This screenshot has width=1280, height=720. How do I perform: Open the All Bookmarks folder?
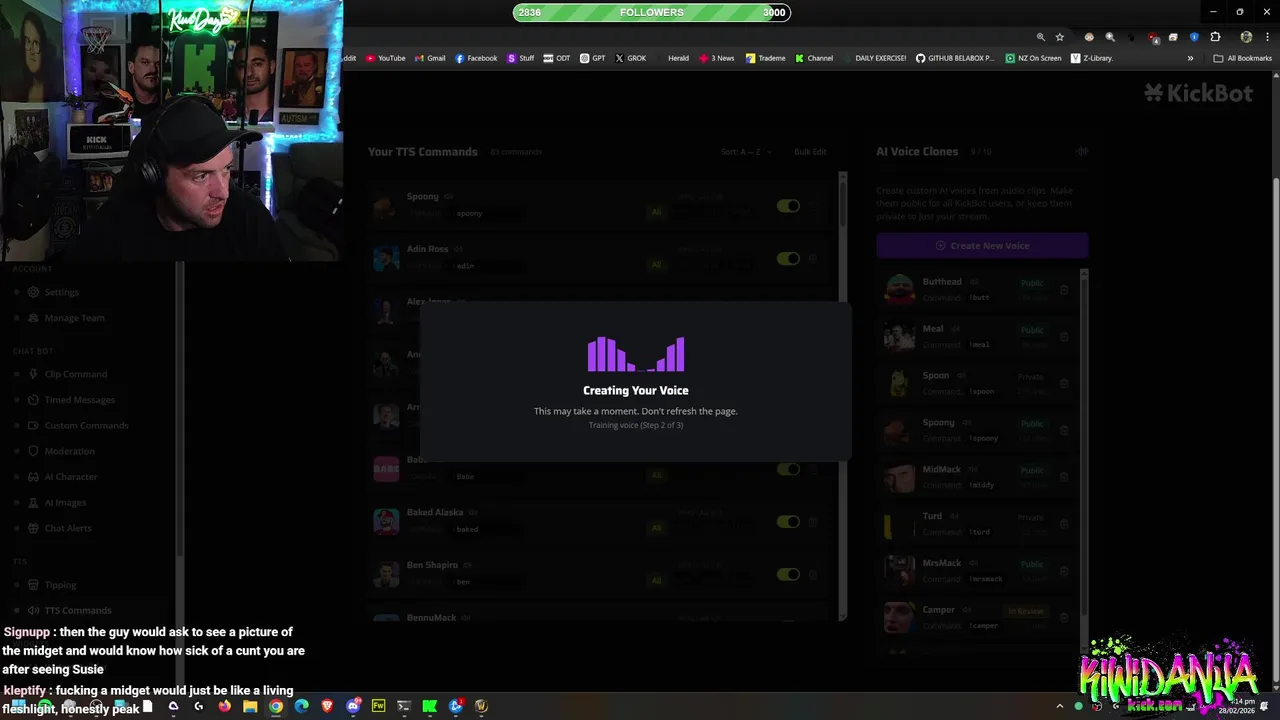pos(1242,58)
